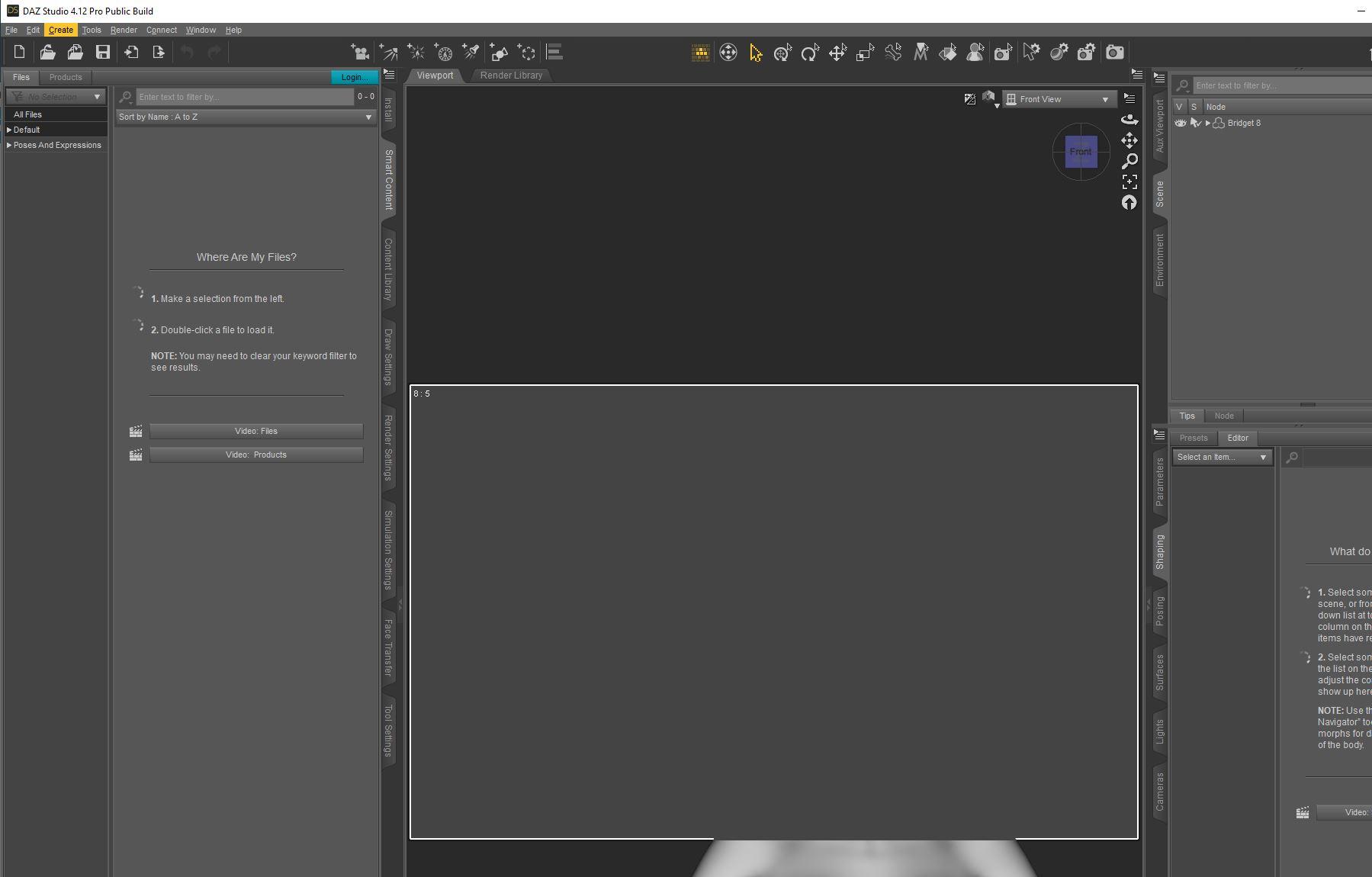This screenshot has width=1372, height=877.
Task: Click the viewport pan arrows icon
Action: (1129, 140)
